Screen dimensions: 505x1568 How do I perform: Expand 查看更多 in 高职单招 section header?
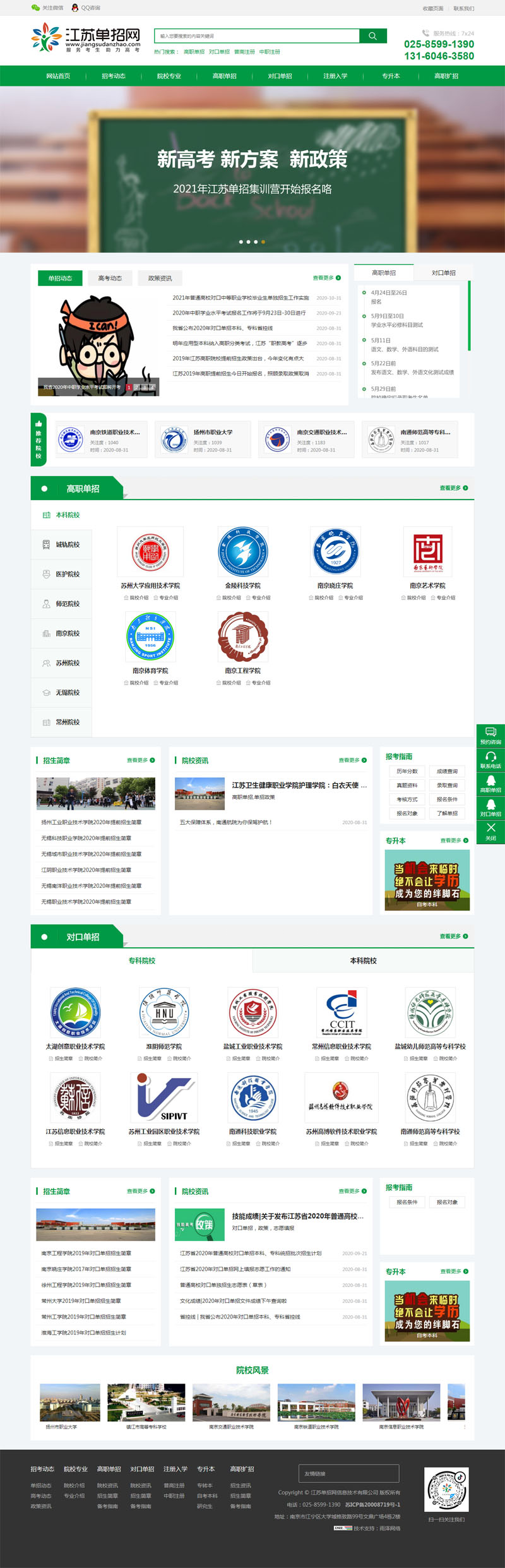(453, 488)
